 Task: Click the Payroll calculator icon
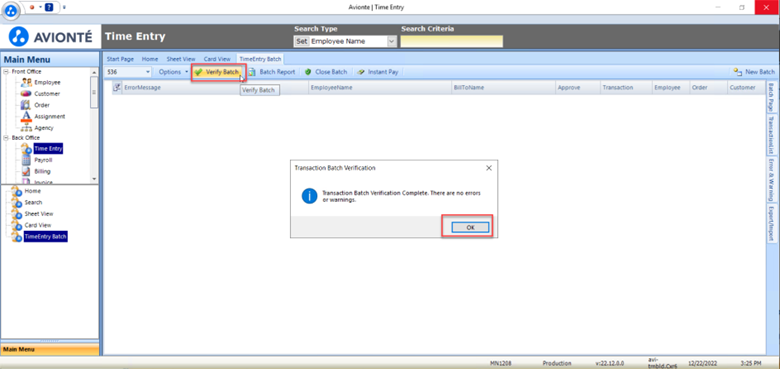(x=26, y=160)
